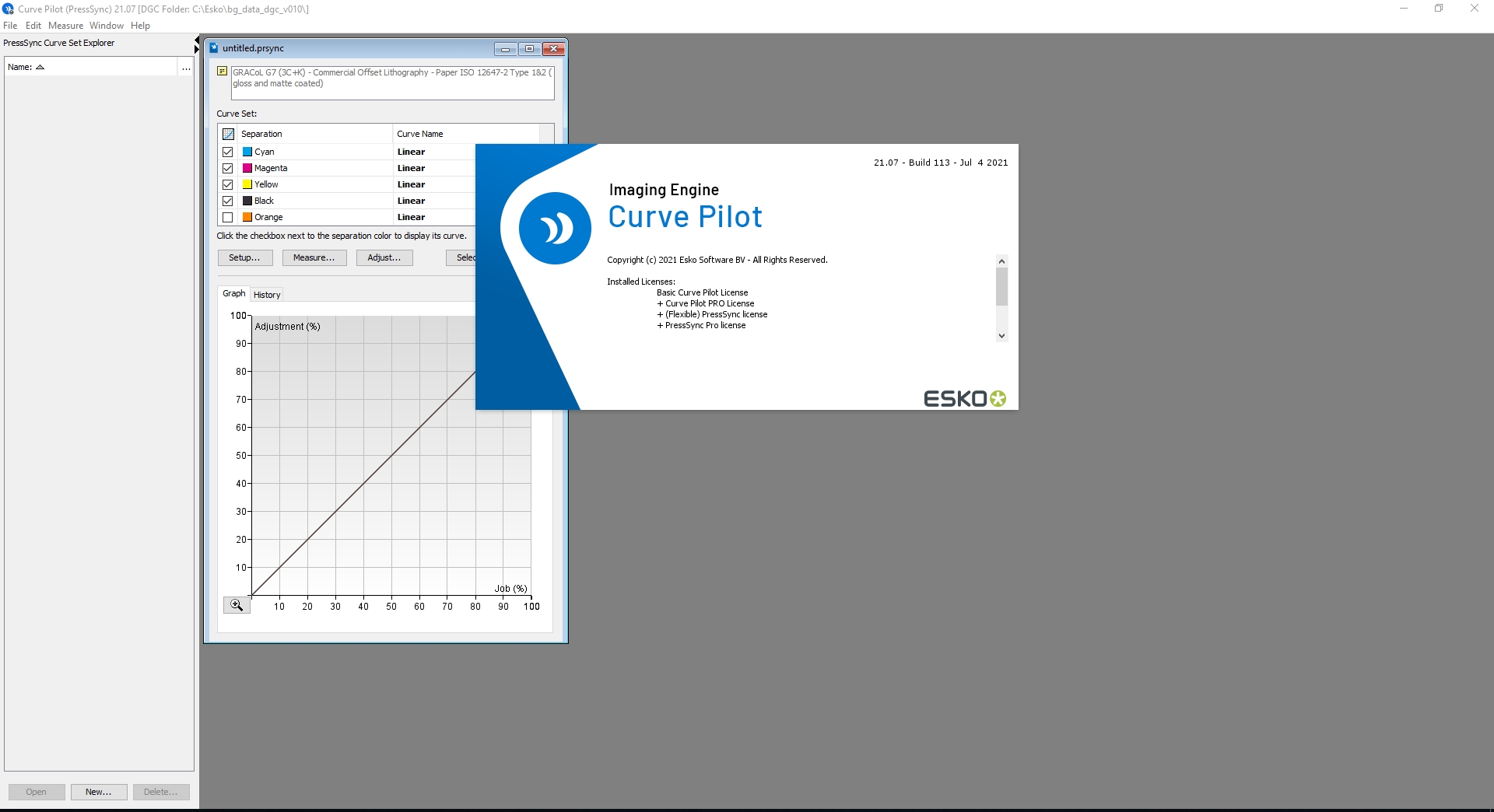Screen dimensions: 1494x812
Task: Click the Esko logo on the splash screen
Action: 965,398
